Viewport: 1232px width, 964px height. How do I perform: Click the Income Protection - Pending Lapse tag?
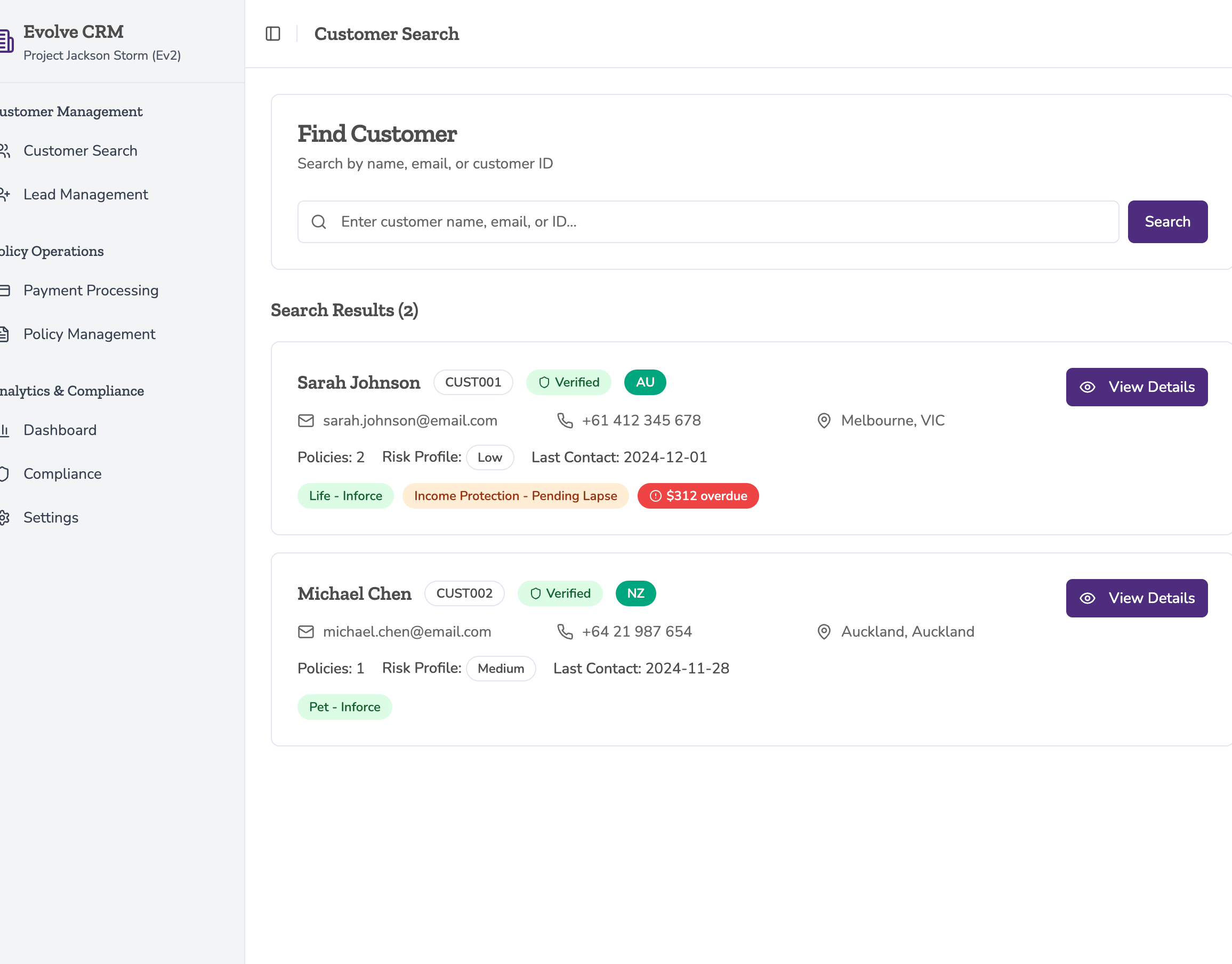(514, 496)
